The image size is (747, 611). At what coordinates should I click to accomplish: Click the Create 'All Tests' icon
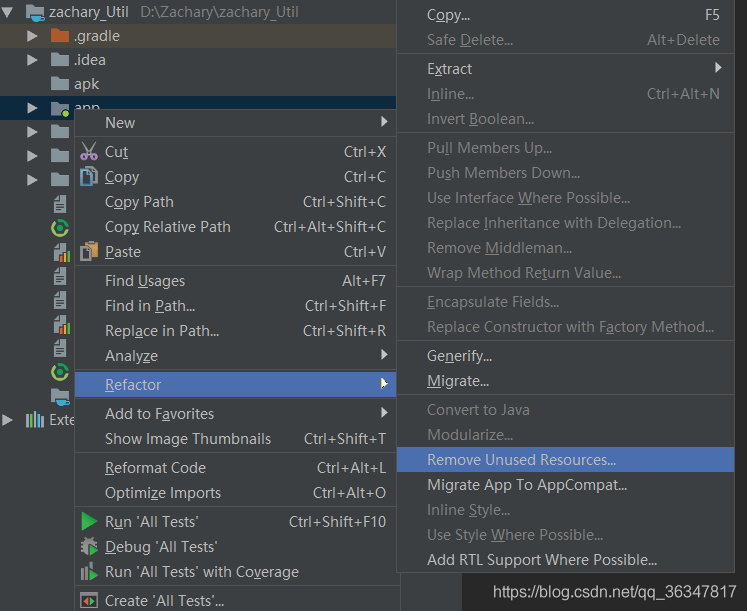coord(89,601)
